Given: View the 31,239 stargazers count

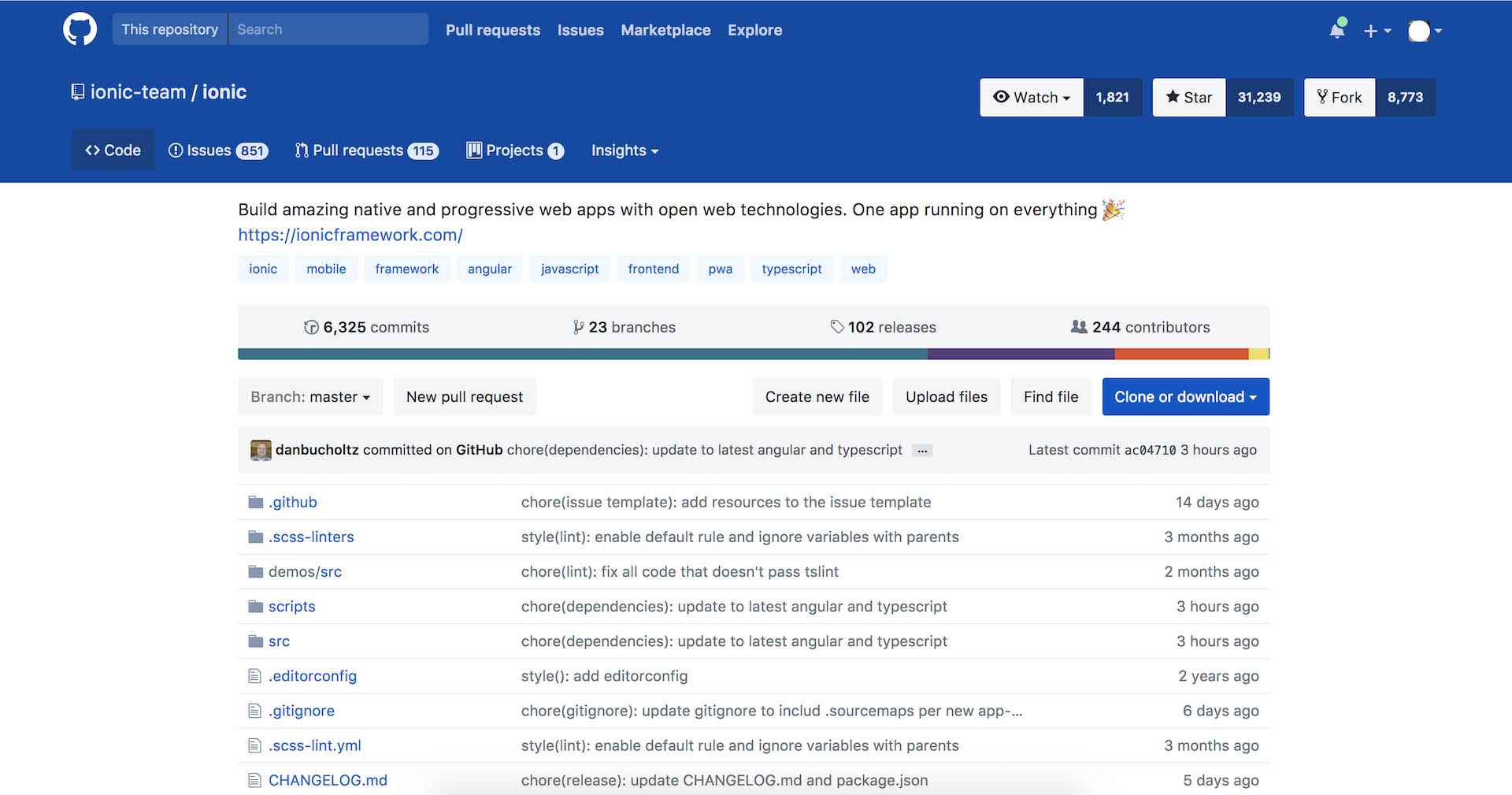Looking at the screenshot, I should click(1258, 97).
